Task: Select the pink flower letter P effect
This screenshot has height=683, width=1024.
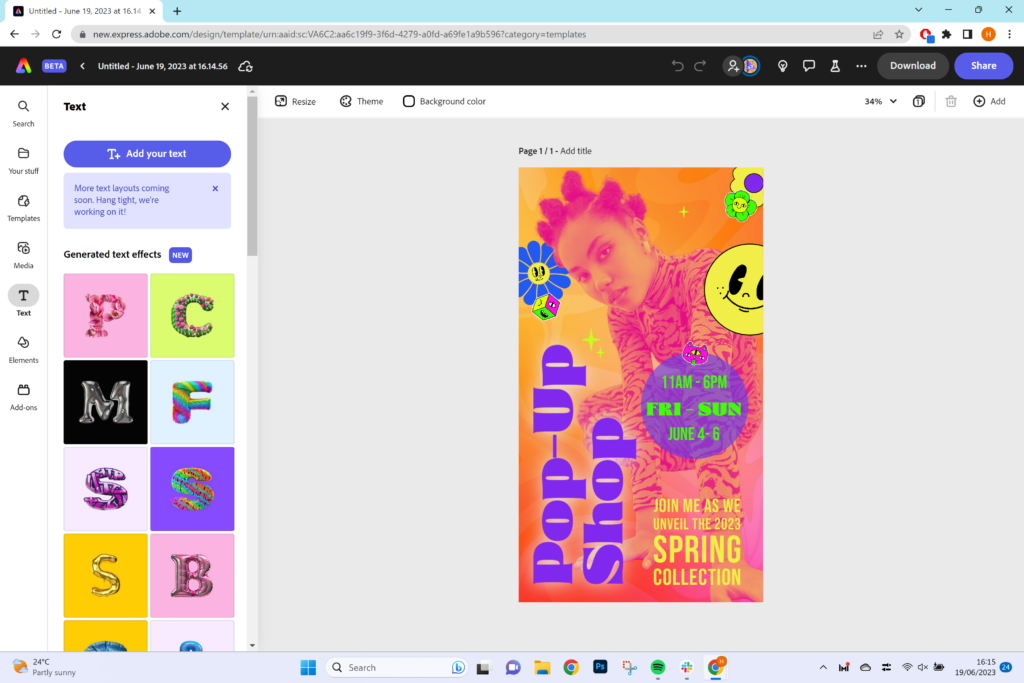Action: tap(106, 315)
